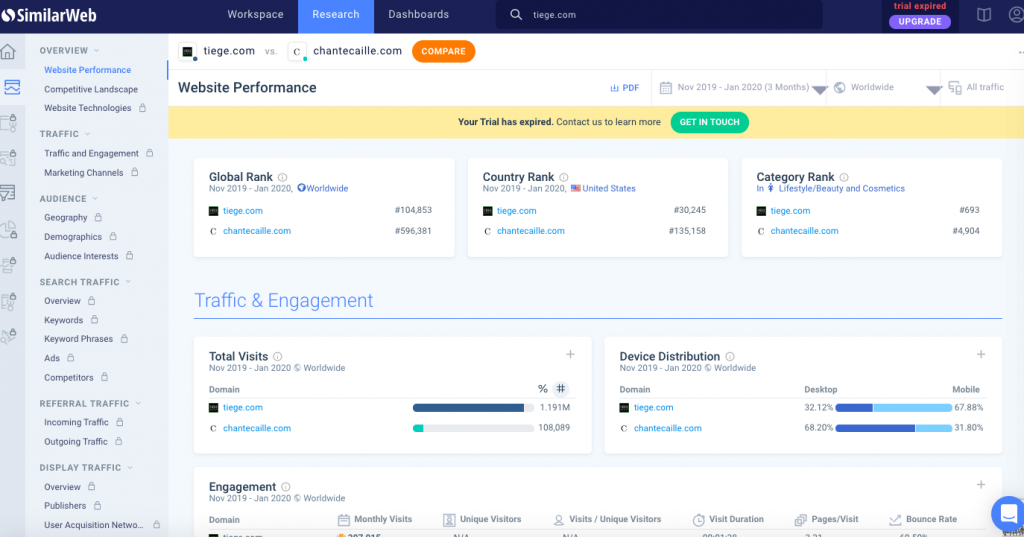Screen dimensions: 1024x537
Task: Select Traffic and Engagement in sidebar
Action: pos(91,154)
